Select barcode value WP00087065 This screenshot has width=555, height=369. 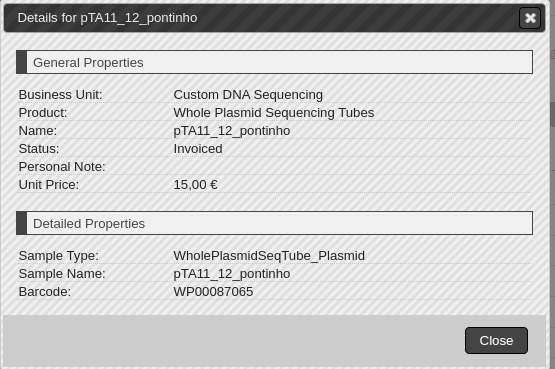[213, 292]
